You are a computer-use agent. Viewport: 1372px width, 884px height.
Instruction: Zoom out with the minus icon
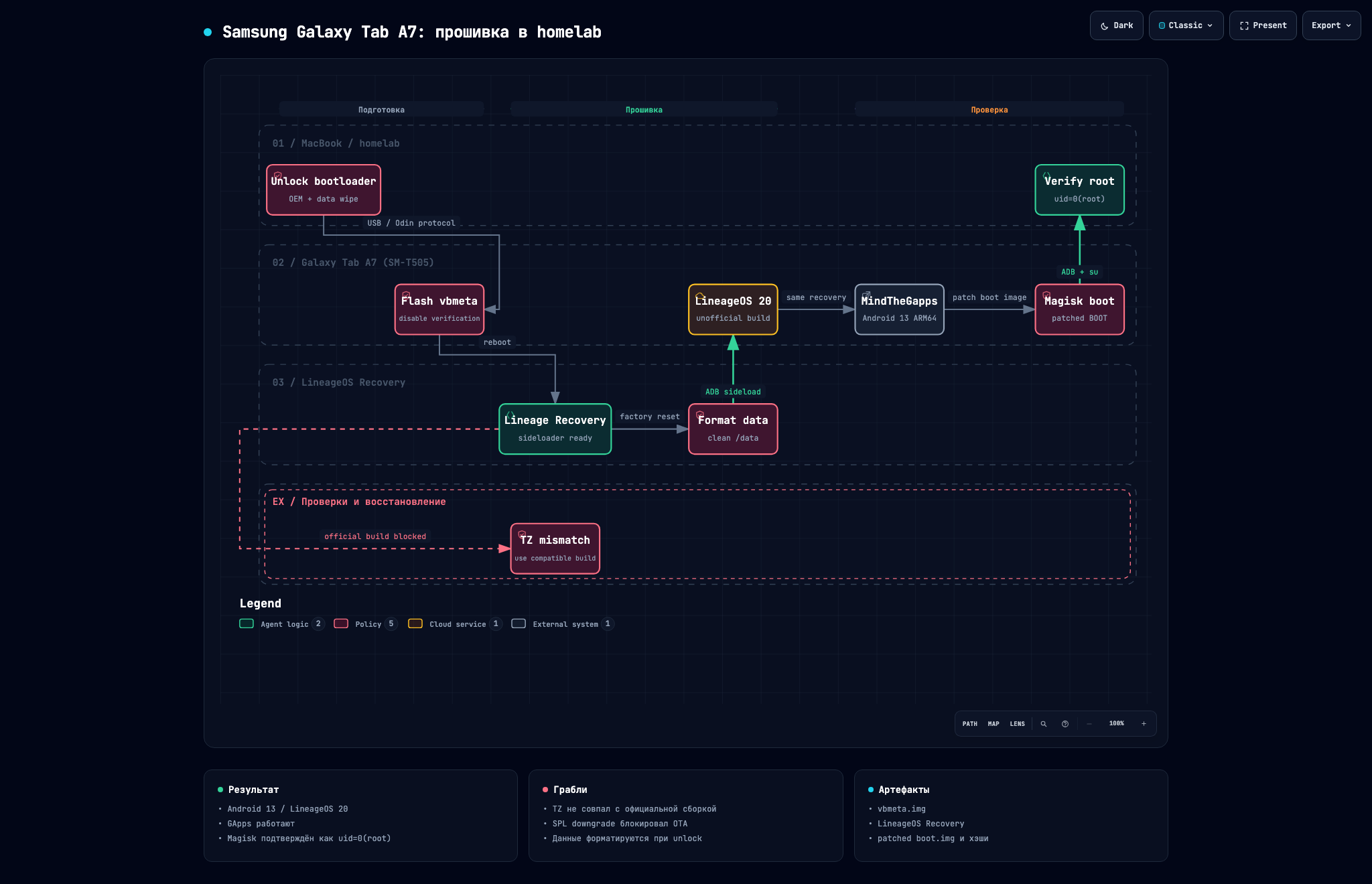1089,724
